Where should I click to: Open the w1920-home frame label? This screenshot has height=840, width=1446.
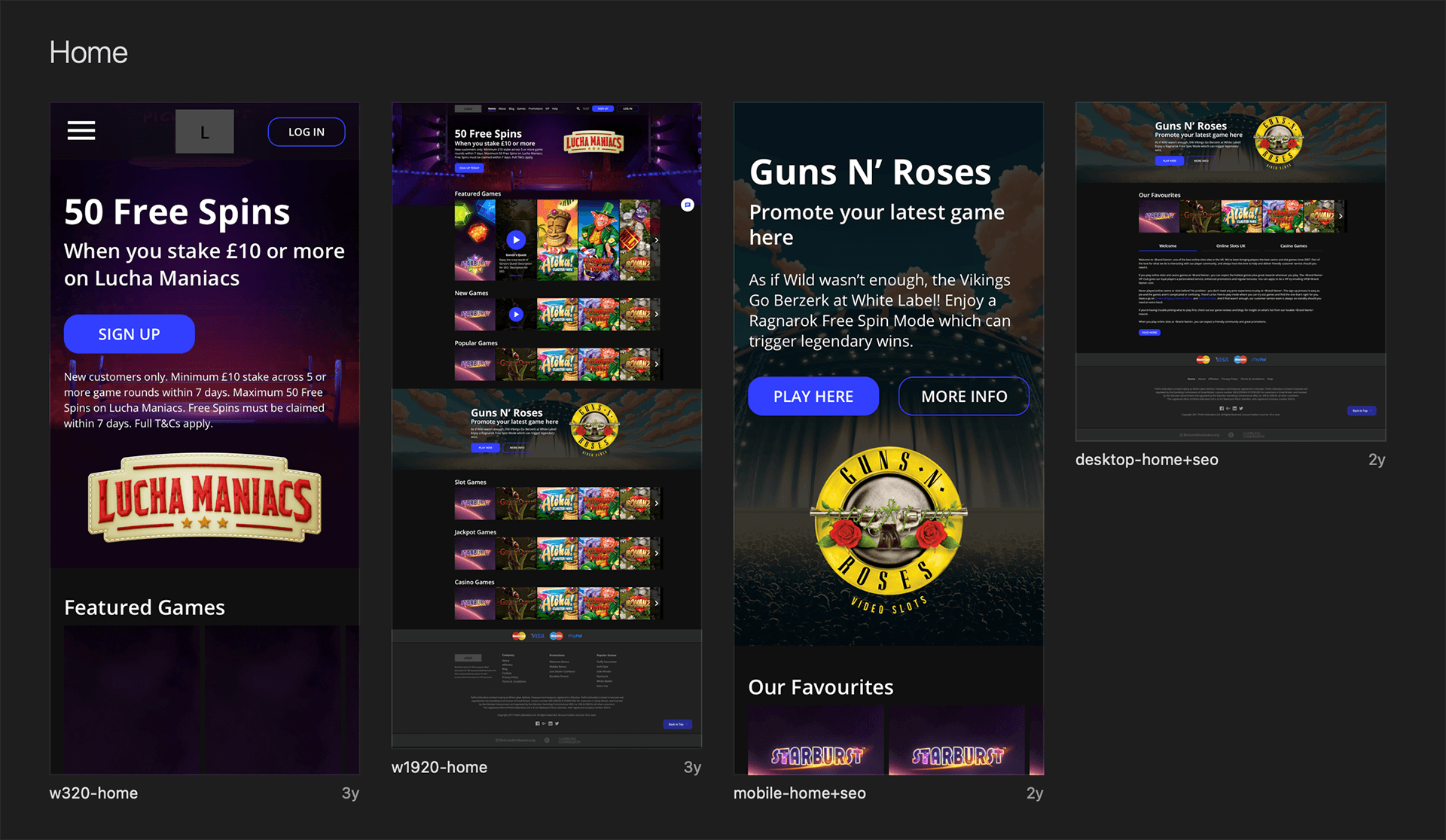tap(439, 767)
